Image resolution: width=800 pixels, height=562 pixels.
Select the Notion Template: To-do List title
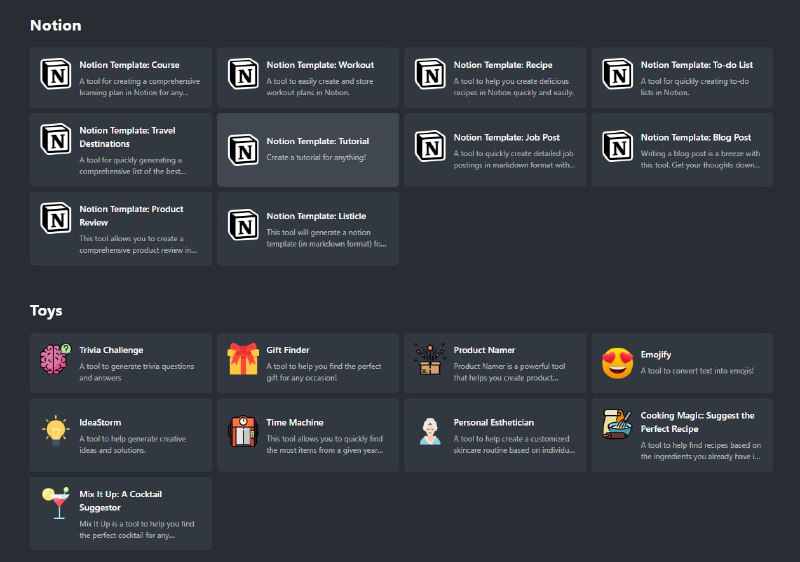click(x=696, y=65)
